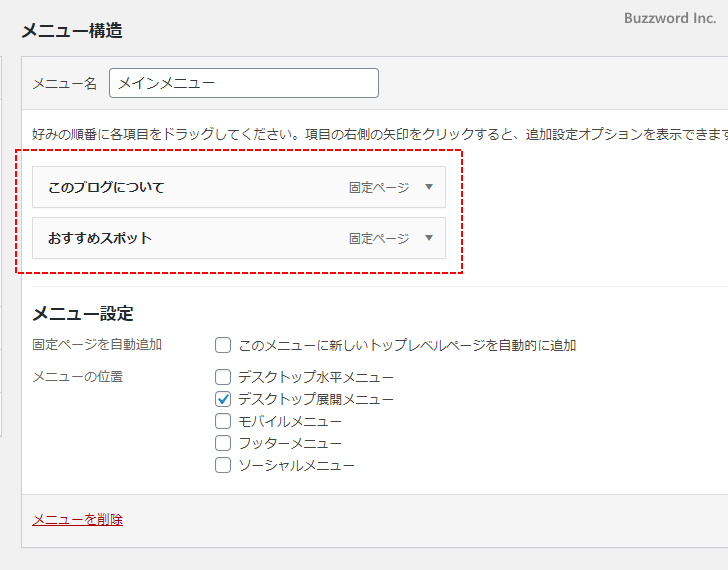Check the 新しいトップレベルページを自動的に追加 checkbox

click(223, 345)
